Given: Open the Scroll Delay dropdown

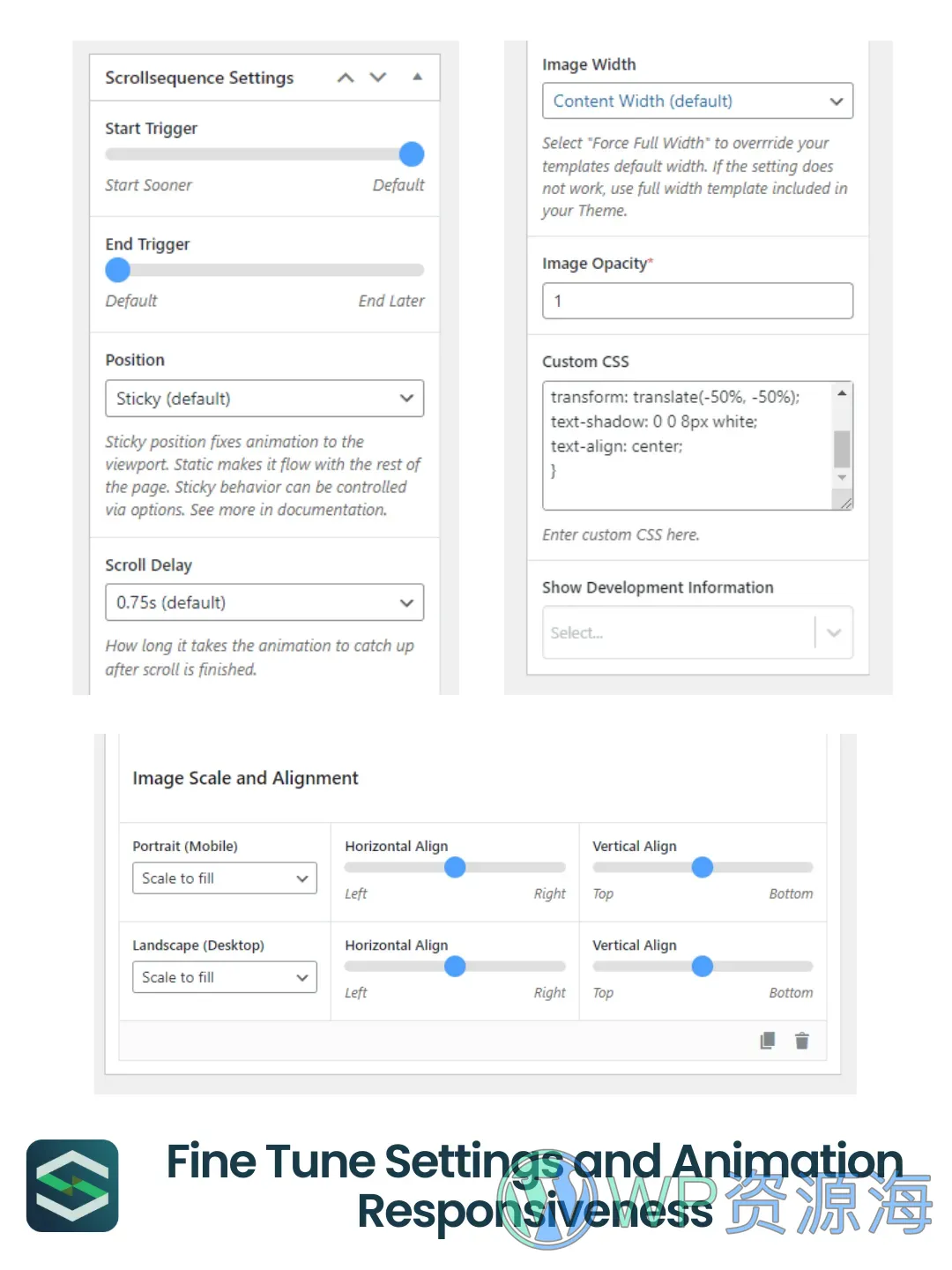Looking at the screenshot, I should tap(264, 602).
